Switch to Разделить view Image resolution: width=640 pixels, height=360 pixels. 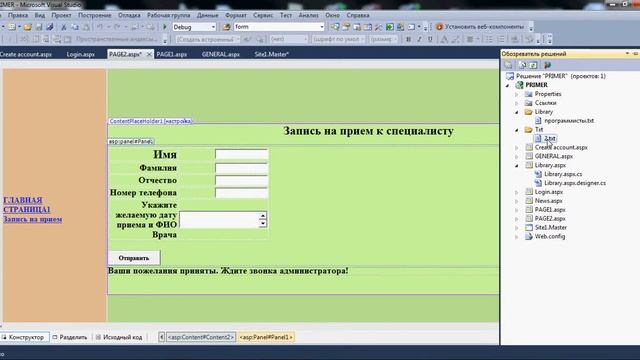tap(70, 338)
